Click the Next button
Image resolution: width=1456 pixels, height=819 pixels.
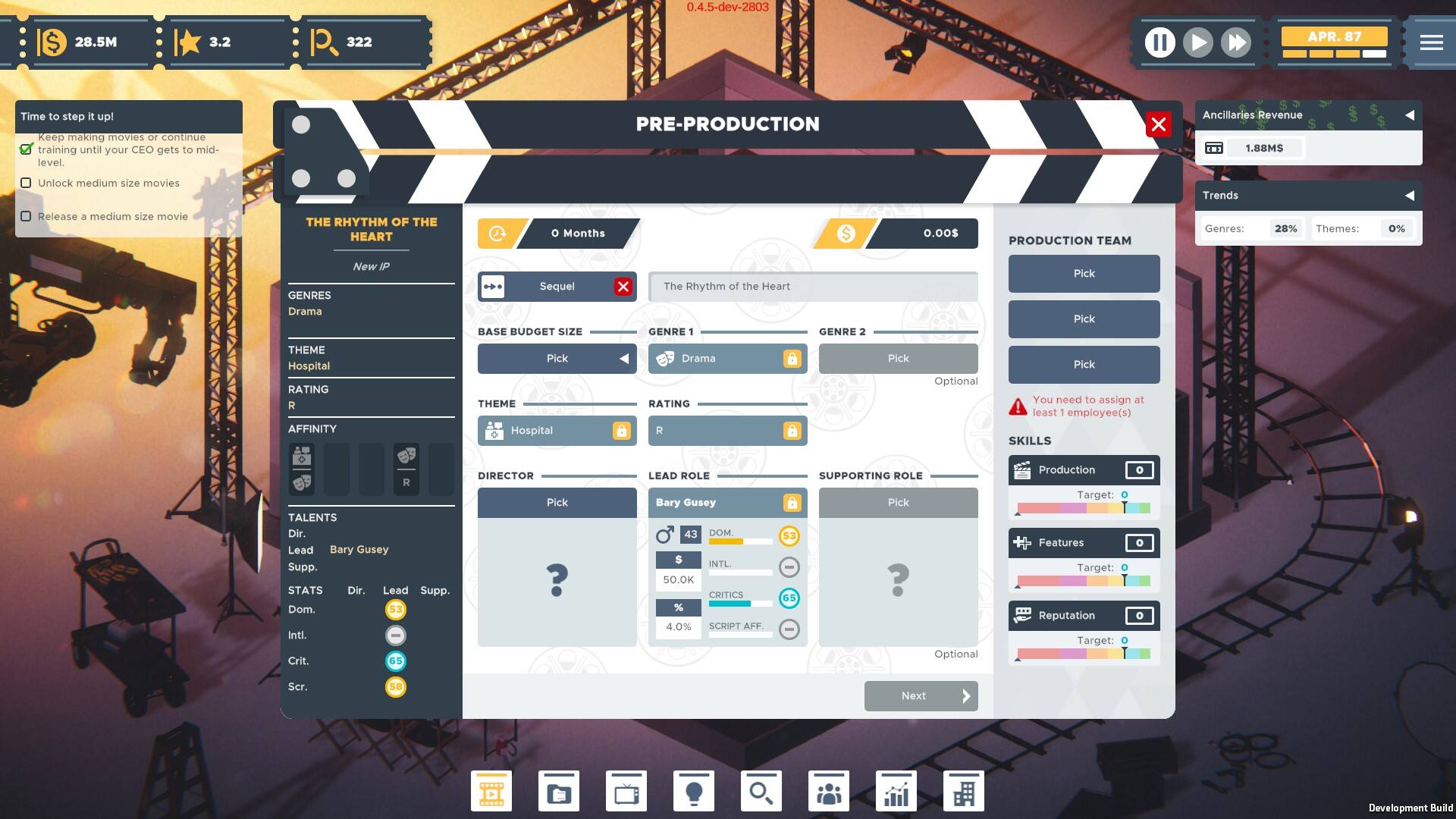(921, 696)
